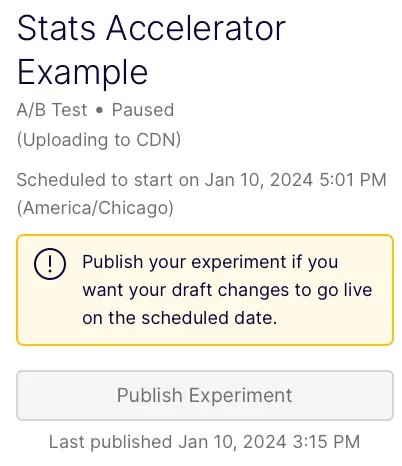
Task: Click the exclamation warning icon in the banner
Action: (50, 264)
